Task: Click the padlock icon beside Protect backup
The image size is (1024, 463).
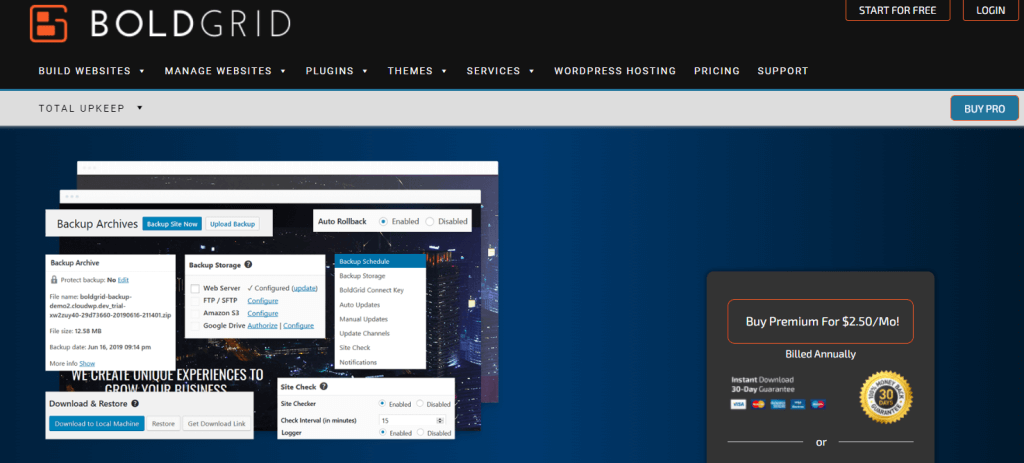Action: click(x=54, y=279)
